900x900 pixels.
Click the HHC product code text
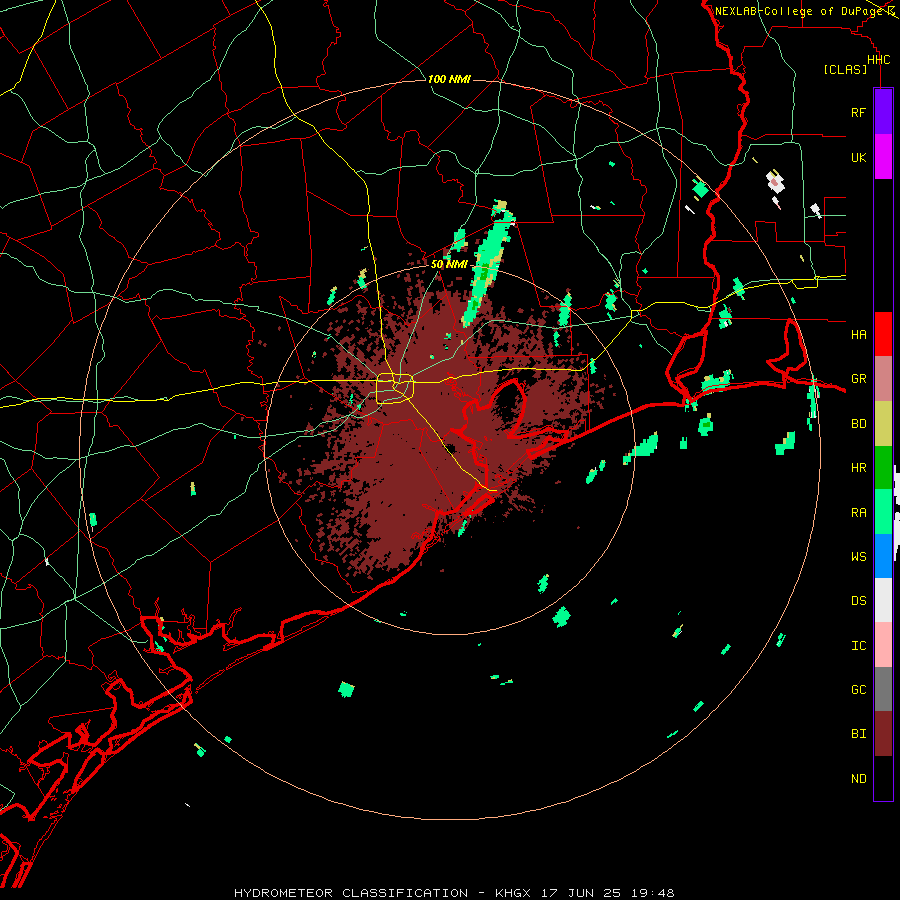[x=878, y=60]
